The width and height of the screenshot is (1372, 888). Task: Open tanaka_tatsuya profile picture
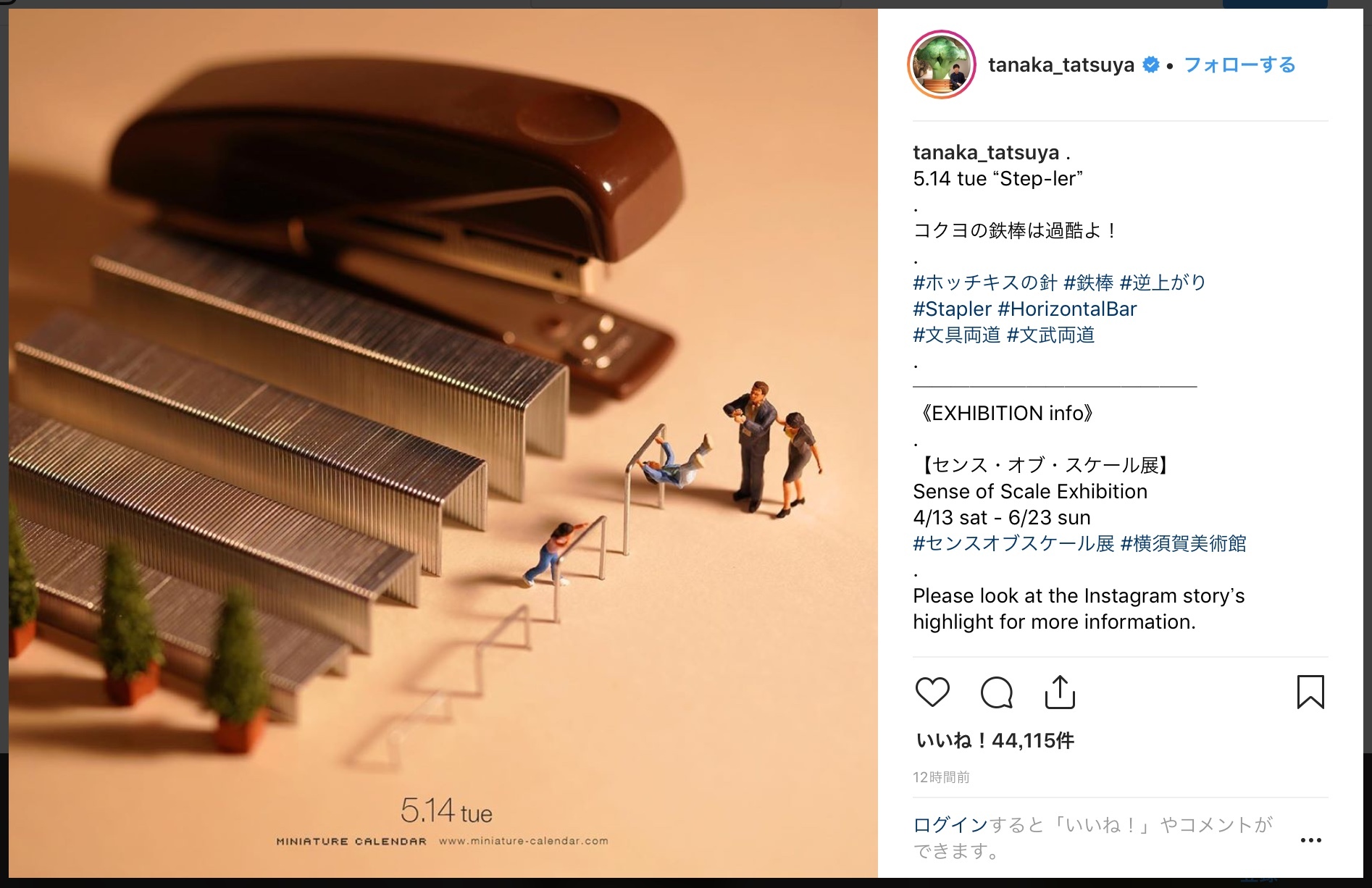pyautogui.click(x=942, y=64)
